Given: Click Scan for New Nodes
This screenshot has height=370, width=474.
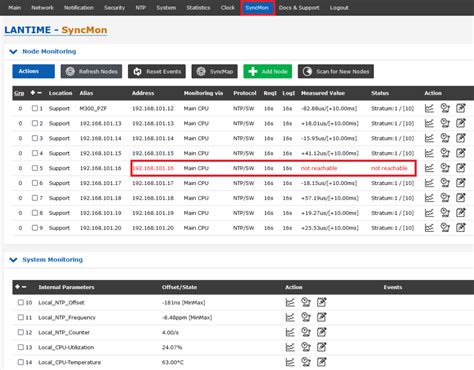Looking at the screenshot, I should pos(336,71).
